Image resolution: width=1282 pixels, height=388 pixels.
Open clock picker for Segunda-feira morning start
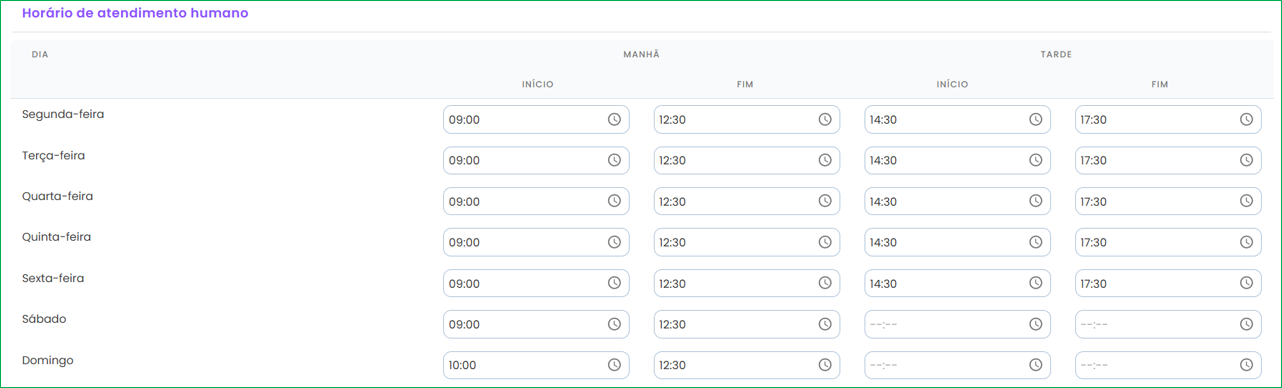[614, 119]
